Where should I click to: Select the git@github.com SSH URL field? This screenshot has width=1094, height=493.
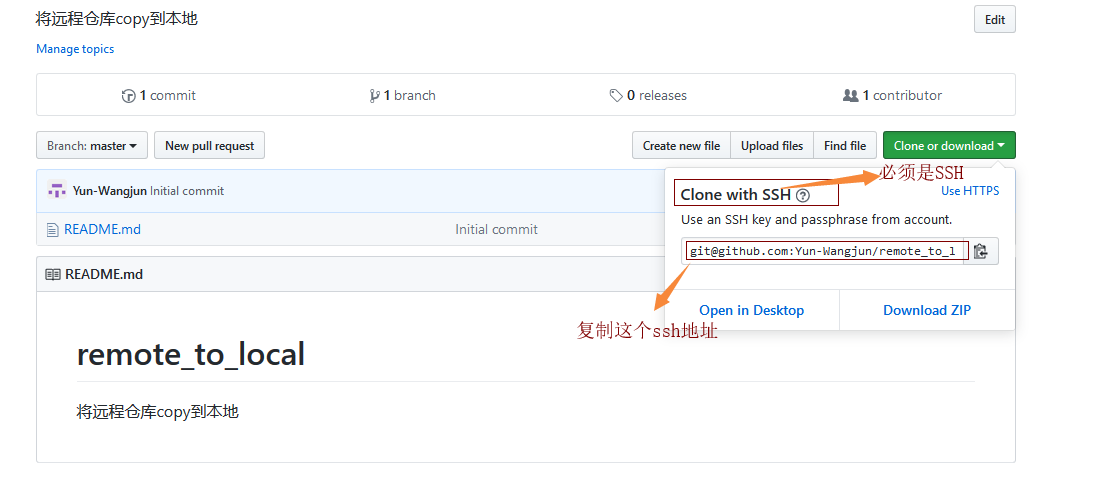(823, 251)
